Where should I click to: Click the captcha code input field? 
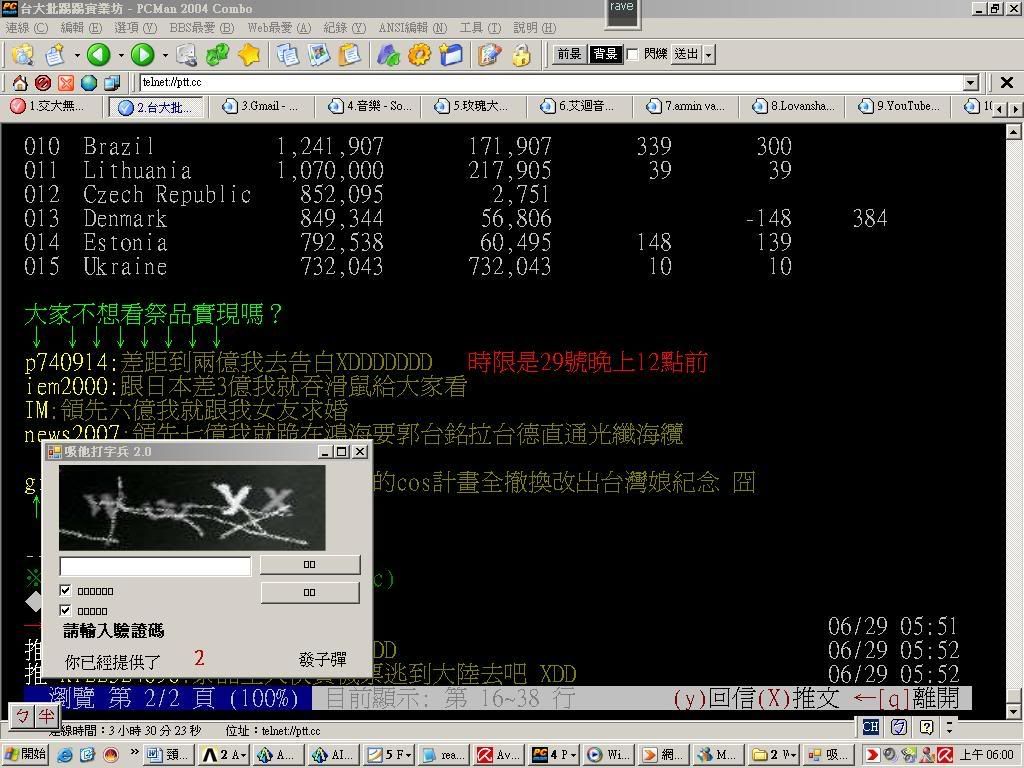(x=155, y=566)
